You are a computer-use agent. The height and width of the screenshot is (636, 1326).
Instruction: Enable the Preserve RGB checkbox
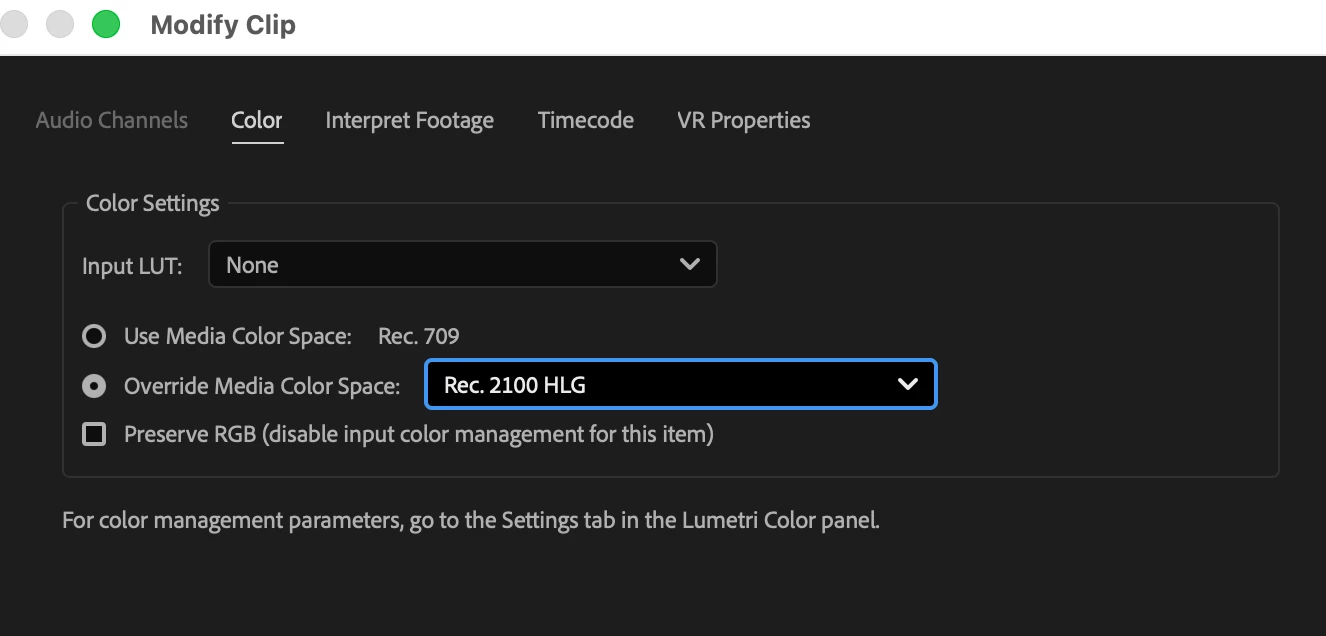(x=94, y=434)
